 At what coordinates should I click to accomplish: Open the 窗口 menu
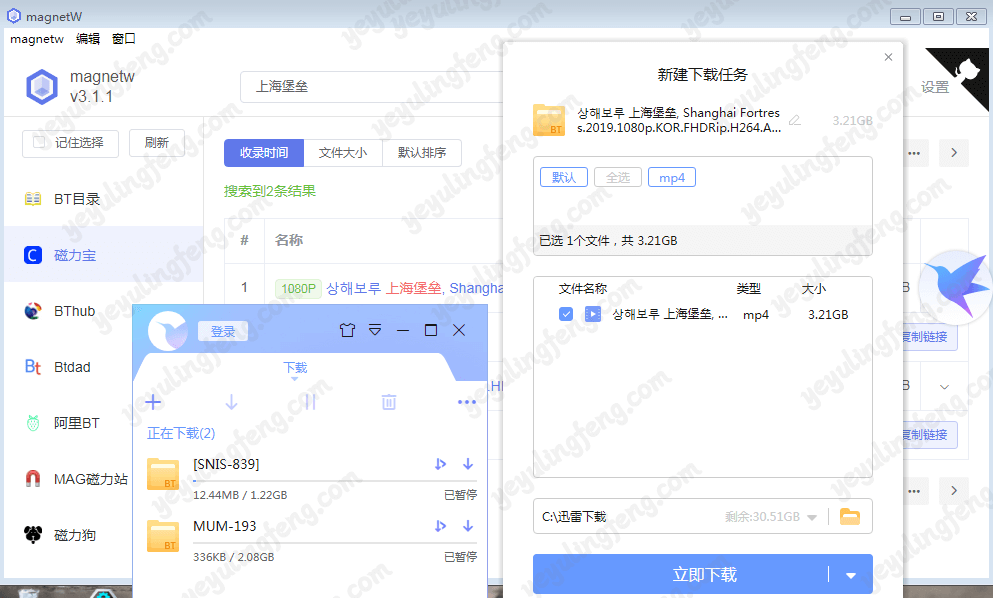(123, 39)
